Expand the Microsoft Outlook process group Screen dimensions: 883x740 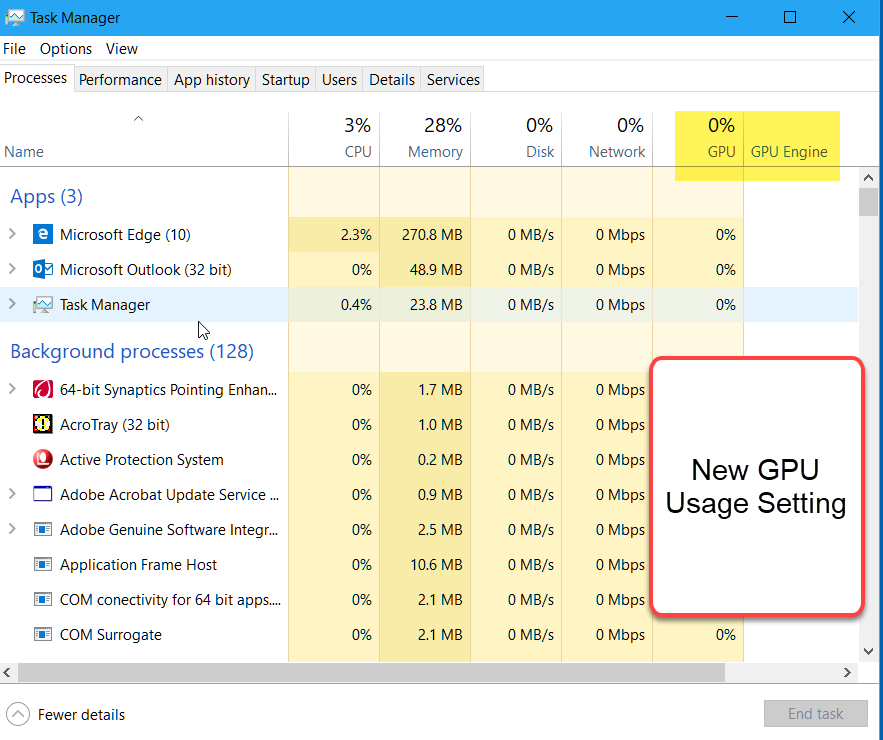(12, 269)
